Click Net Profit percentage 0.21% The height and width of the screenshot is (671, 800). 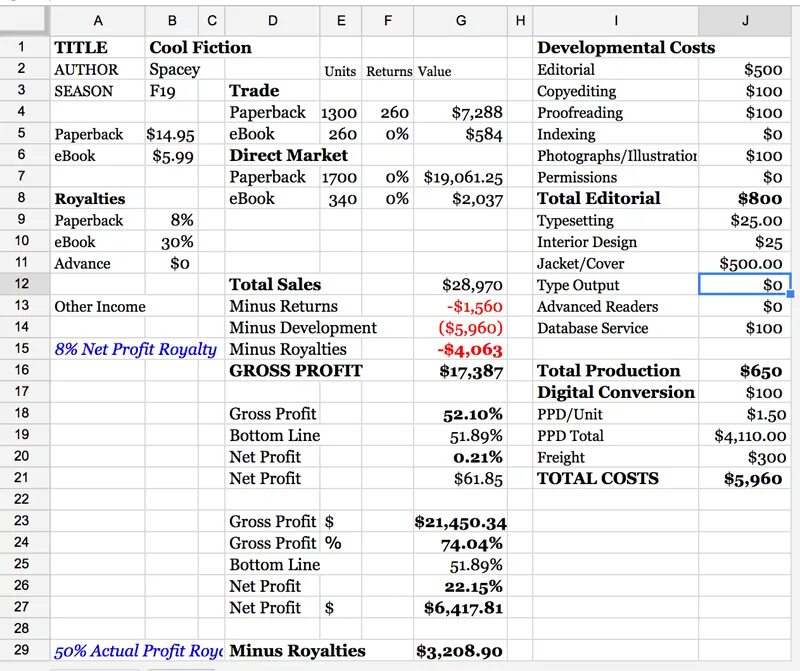460,457
